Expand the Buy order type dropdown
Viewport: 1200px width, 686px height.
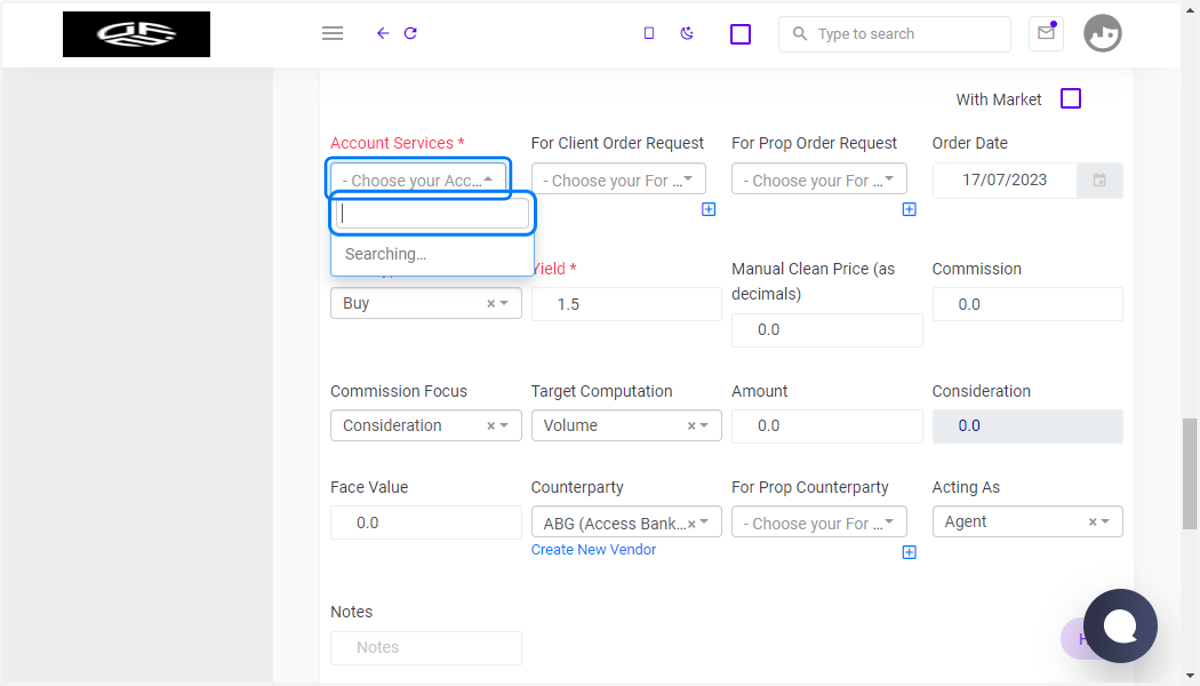pos(504,303)
